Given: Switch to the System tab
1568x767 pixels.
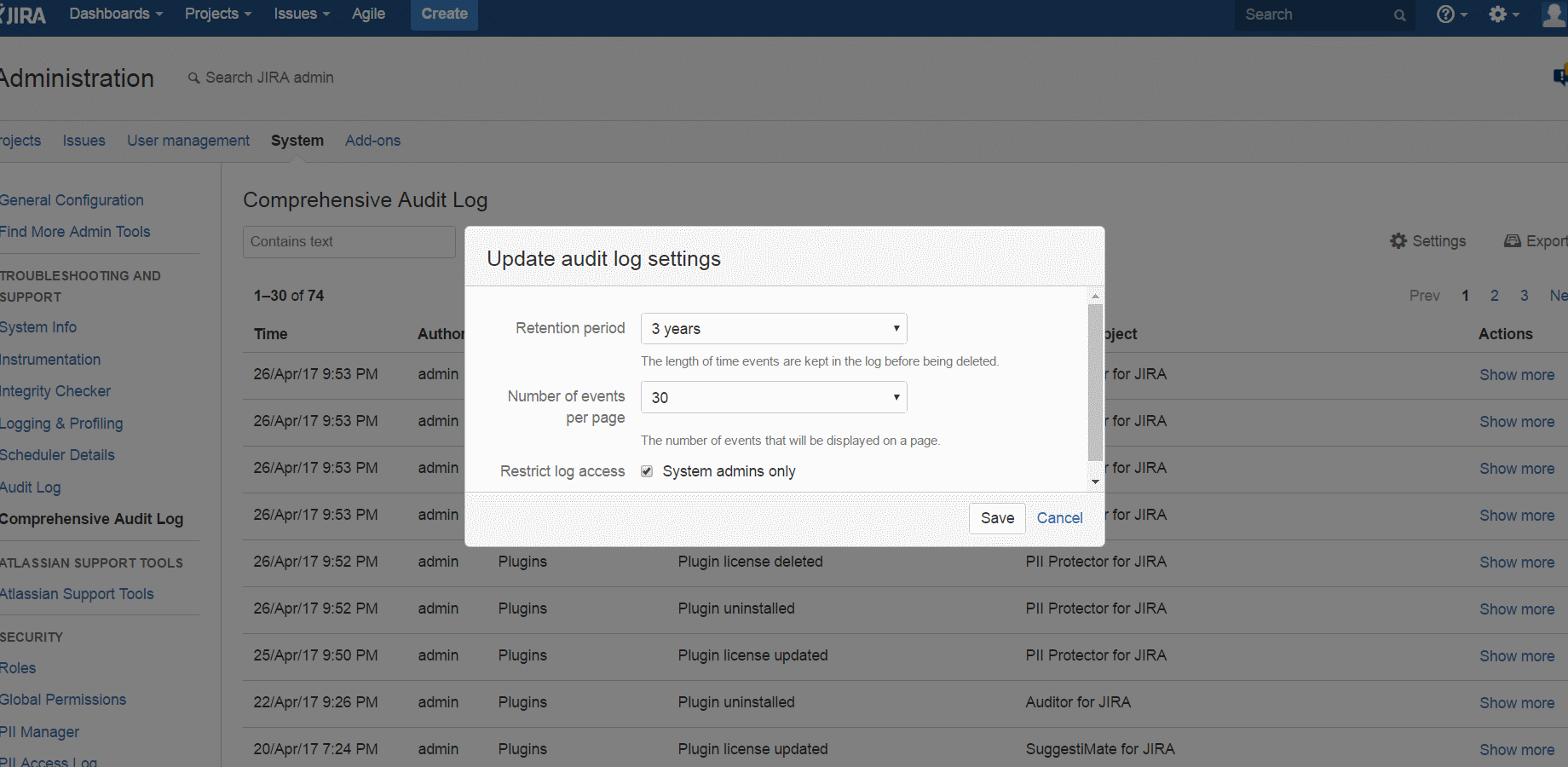Looking at the screenshot, I should pyautogui.click(x=297, y=141).
